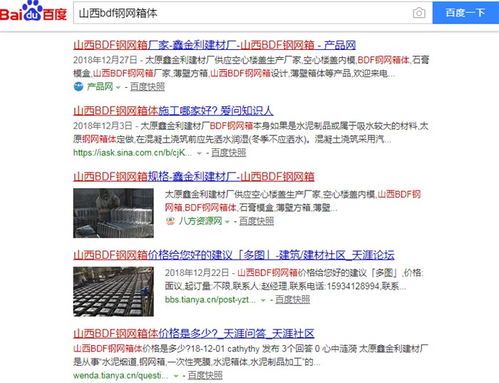Screen dimensions: 499x383
Task: Click snippet line with phone 15934128994
Action: click(286, 286)
